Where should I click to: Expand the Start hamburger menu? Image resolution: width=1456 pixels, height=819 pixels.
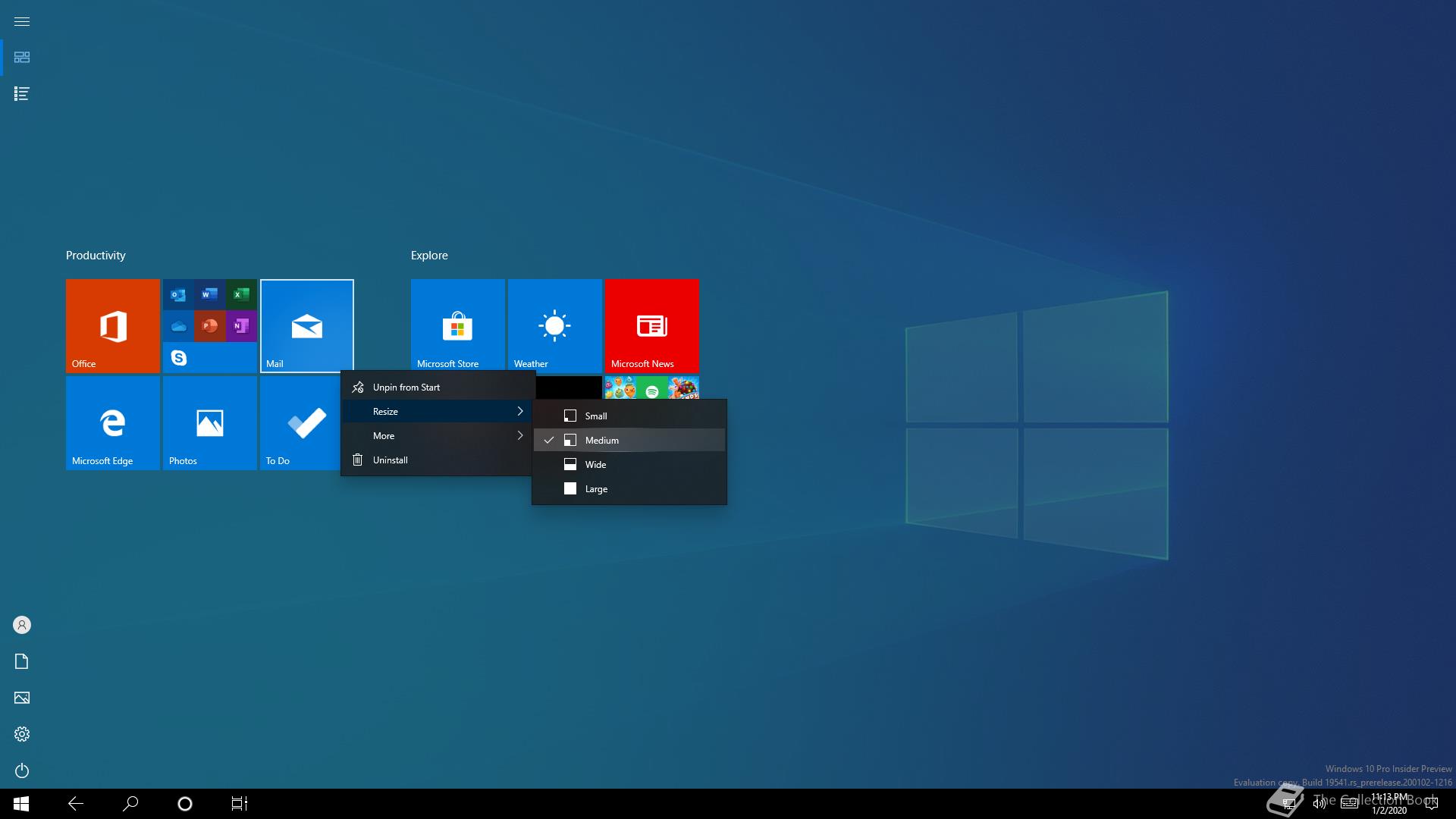coord(22,21)
